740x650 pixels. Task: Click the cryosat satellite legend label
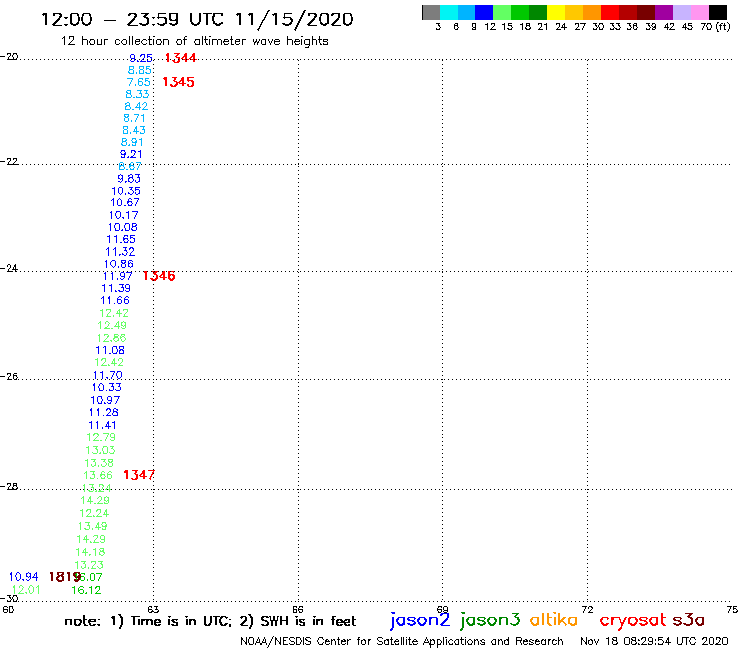632,621
